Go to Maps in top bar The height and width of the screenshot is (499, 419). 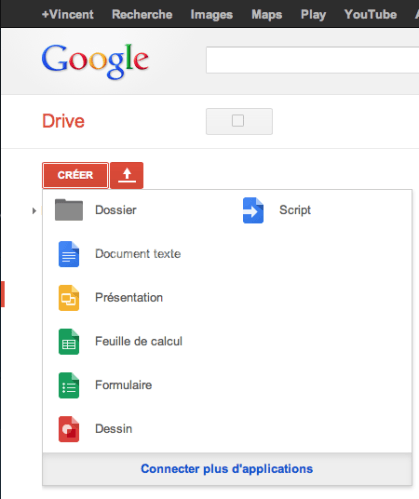tap(267, 15)
